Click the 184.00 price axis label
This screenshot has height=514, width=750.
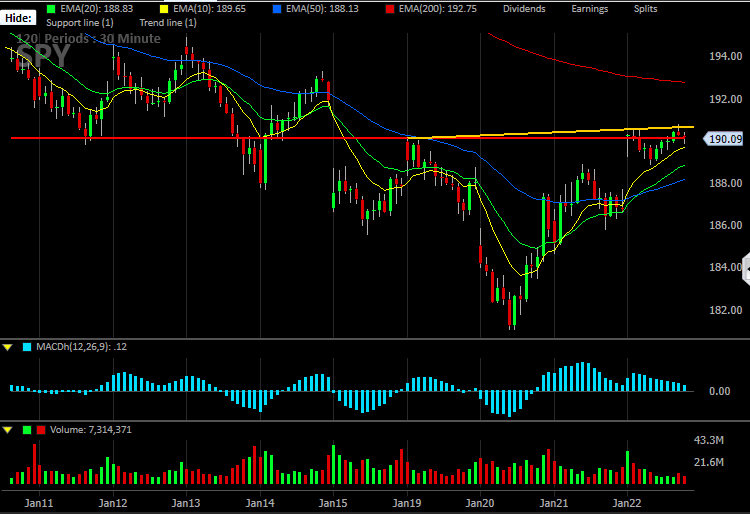click(726, 267)
